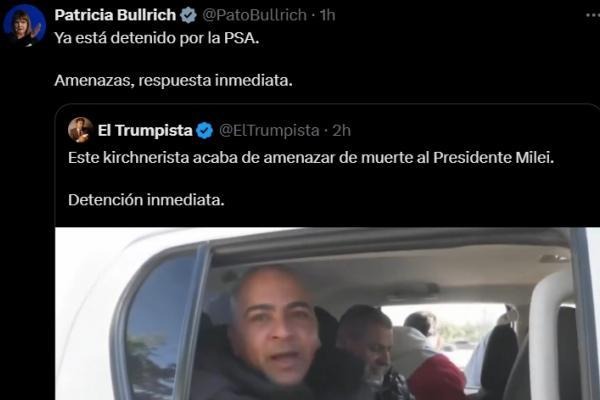Open the Patricia Bullrich display name link
This screenshot has height=400, width=600.
[115, 15]
